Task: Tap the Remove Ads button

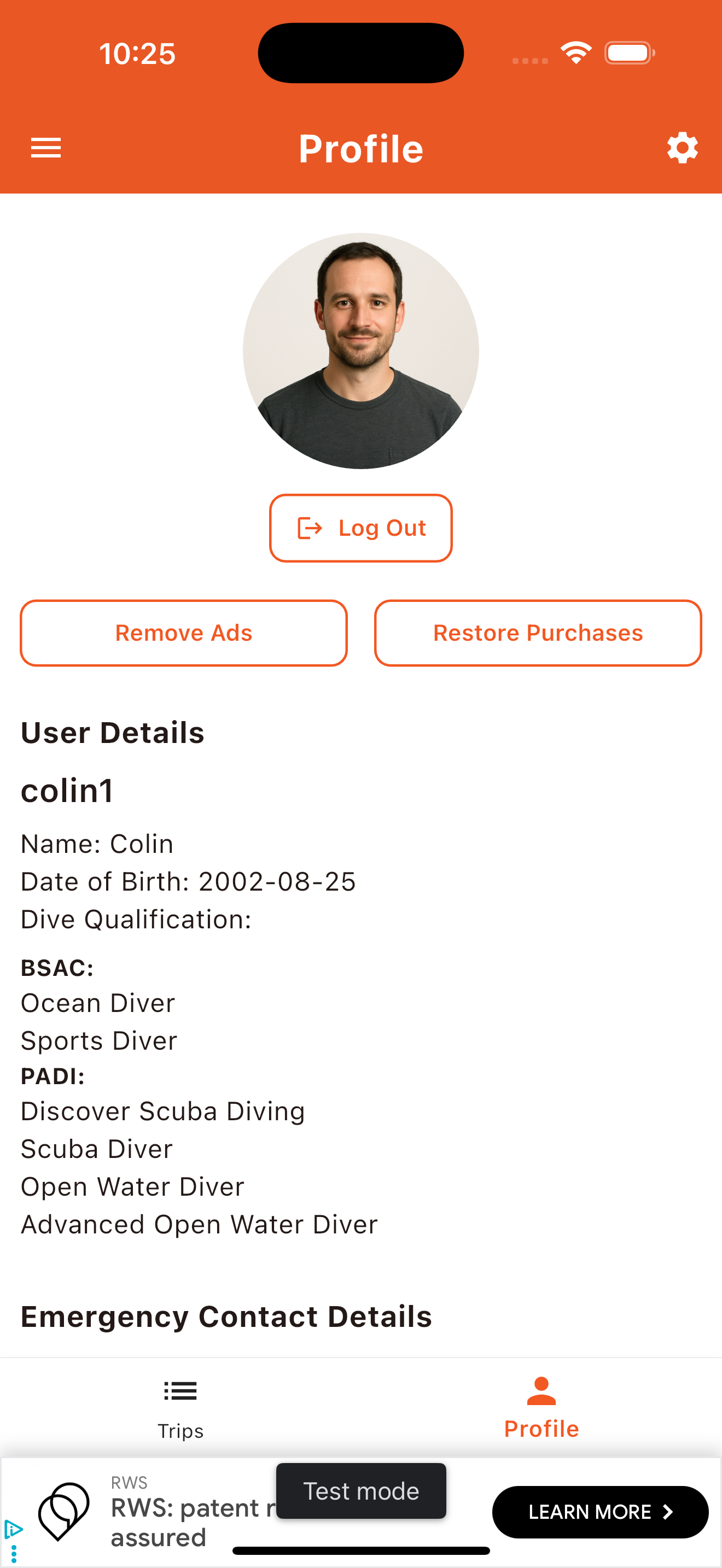Action: pyautogui.click(x=184, y=633)
